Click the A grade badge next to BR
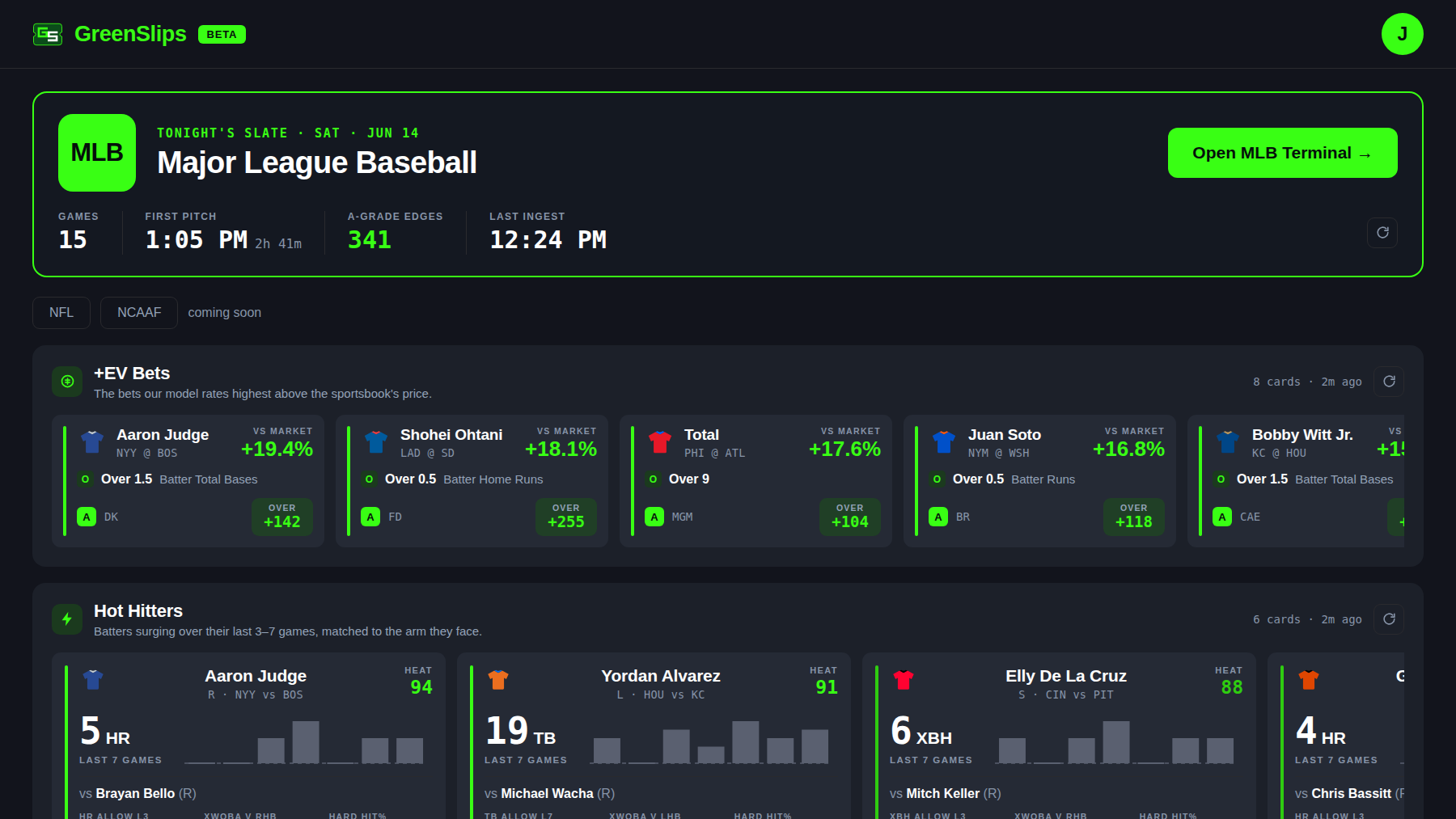The image size is (1456, 819). (938, 517)
